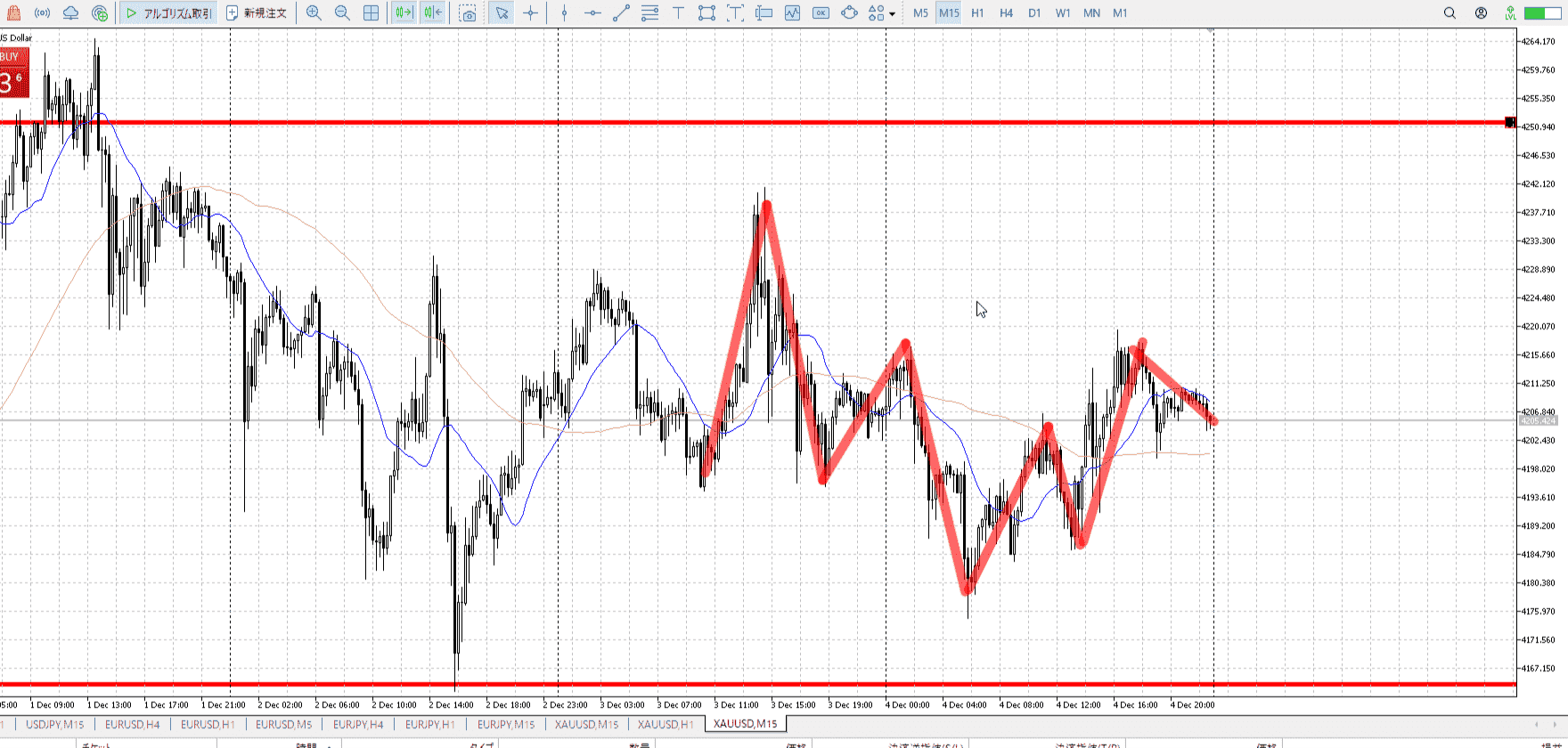Click the red BUY price panel
Viewport: 1568px width, 748px height.
point(14,73)
